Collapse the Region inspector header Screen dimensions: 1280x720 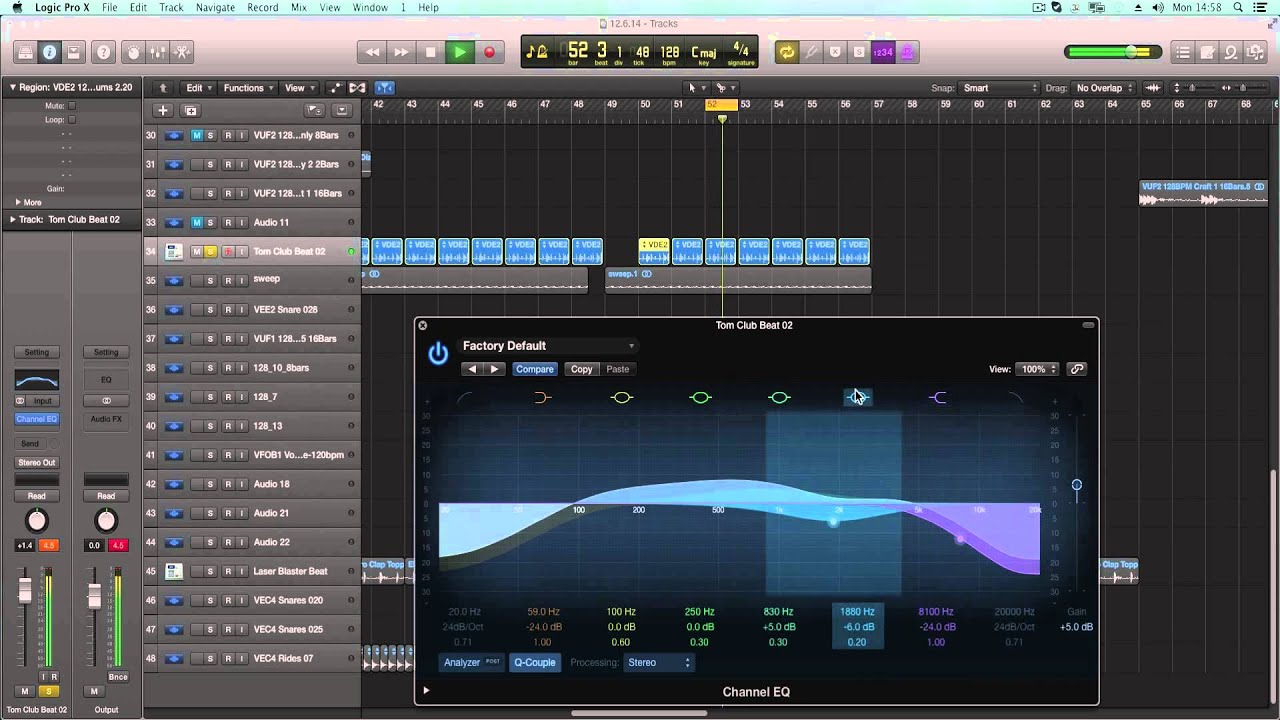[x=12, y=87]
